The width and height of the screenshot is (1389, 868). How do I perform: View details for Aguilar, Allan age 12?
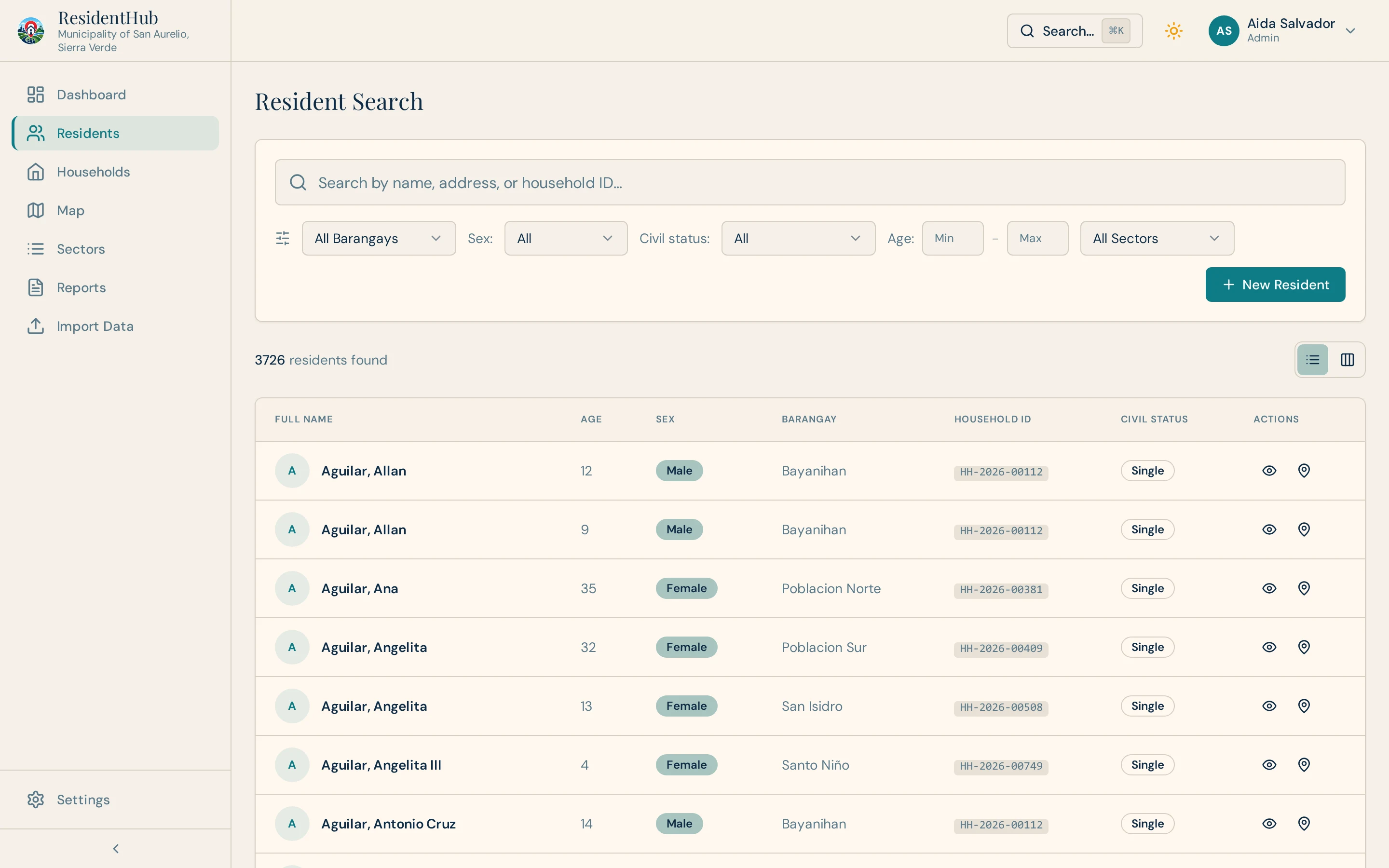pos(1269,471)
